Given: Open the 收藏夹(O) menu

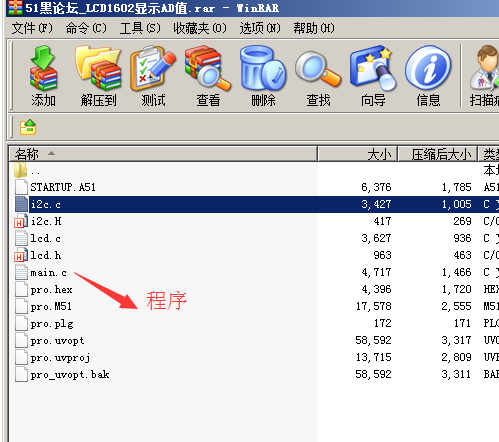Looking at the screenshot, I should 200,28.
